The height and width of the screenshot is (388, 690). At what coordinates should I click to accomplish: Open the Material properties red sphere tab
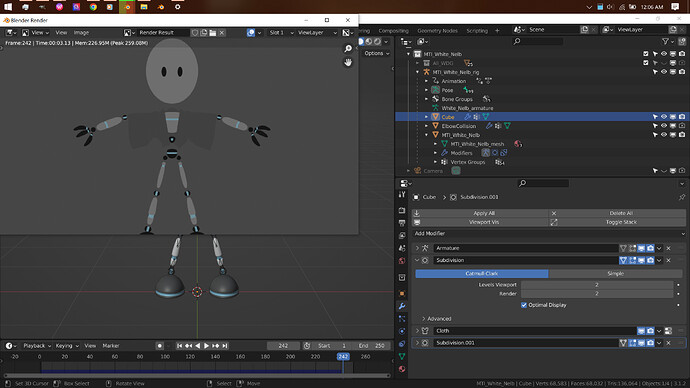tap(402, 369)
